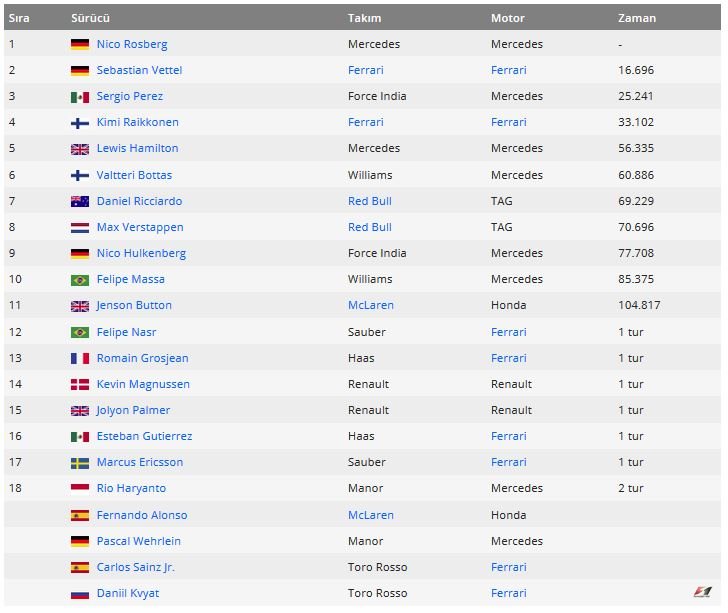Open Sebastian Vettel's driver link
This screenshot has width=728, height=613.
(139, 71)
